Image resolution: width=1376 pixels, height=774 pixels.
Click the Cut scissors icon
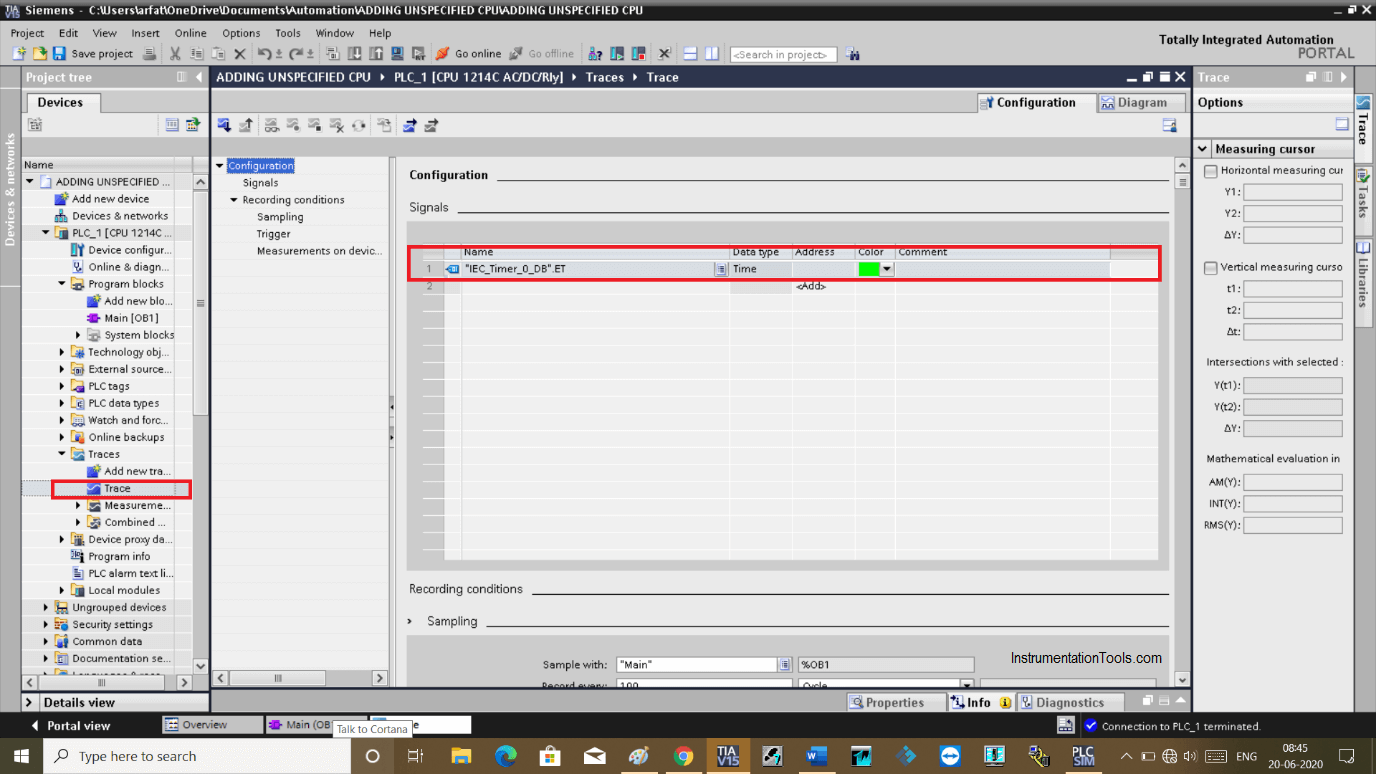(175, 54)
